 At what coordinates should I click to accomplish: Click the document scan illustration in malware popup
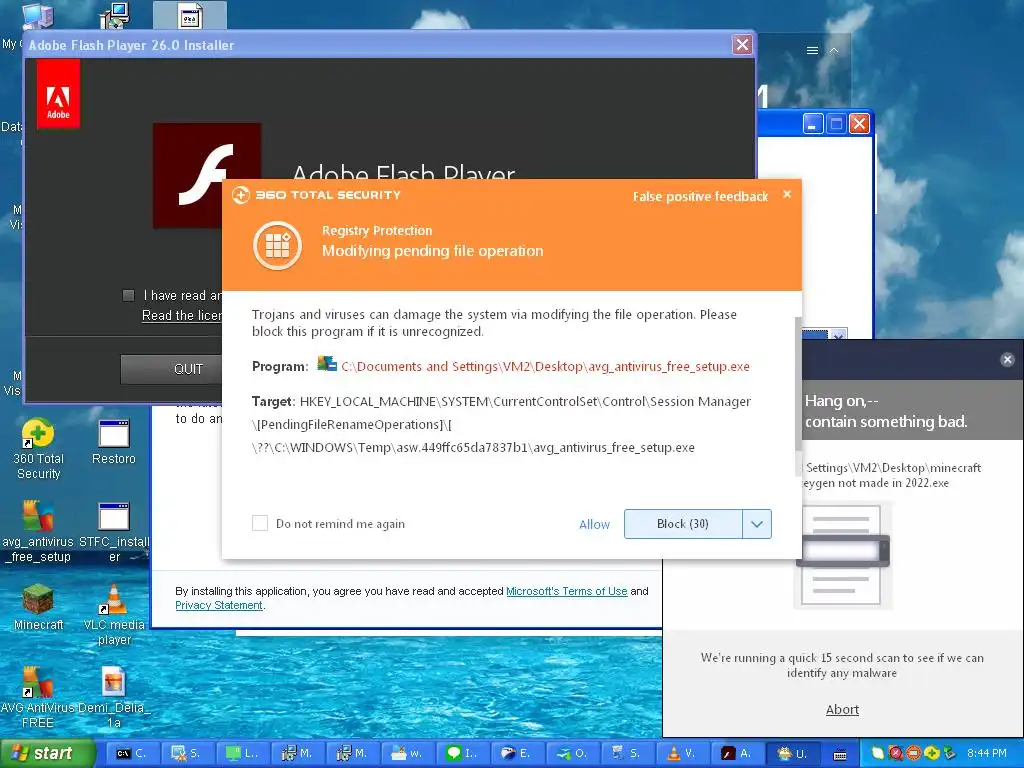coord(842,555)
